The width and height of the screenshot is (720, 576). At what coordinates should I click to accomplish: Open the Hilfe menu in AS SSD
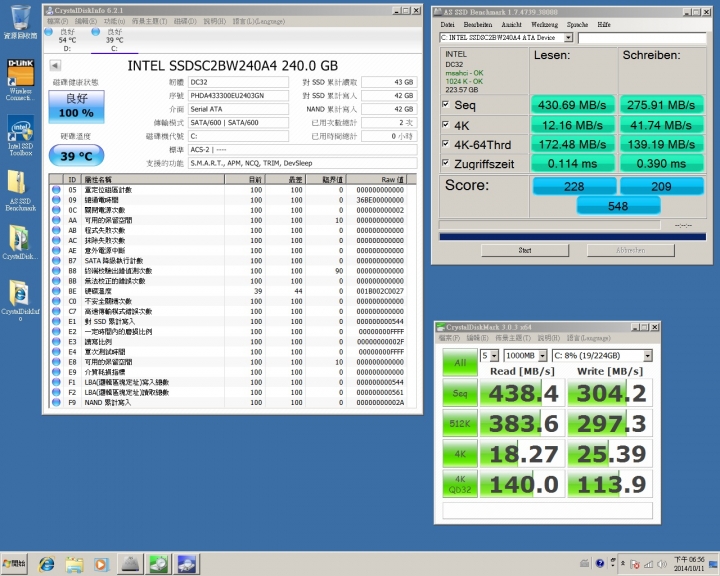coord(604,24)
